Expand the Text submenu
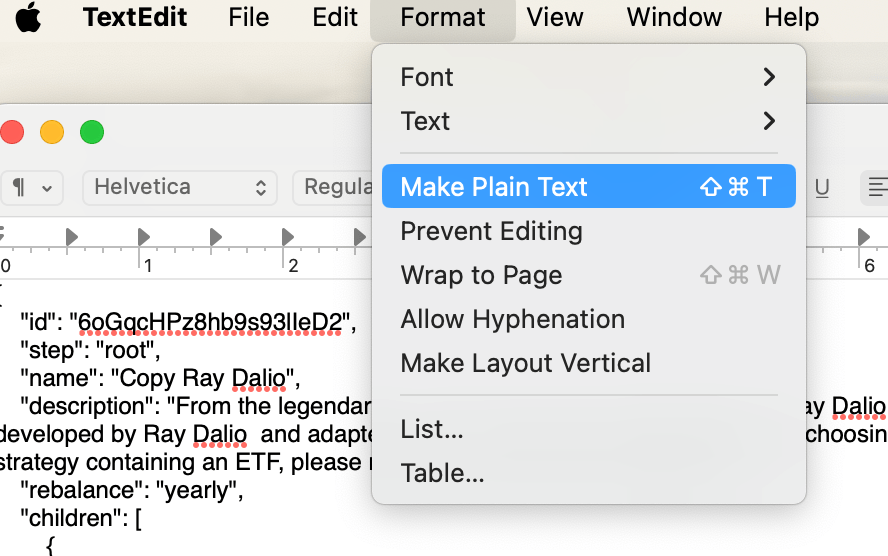 click(x=588, y=121)
